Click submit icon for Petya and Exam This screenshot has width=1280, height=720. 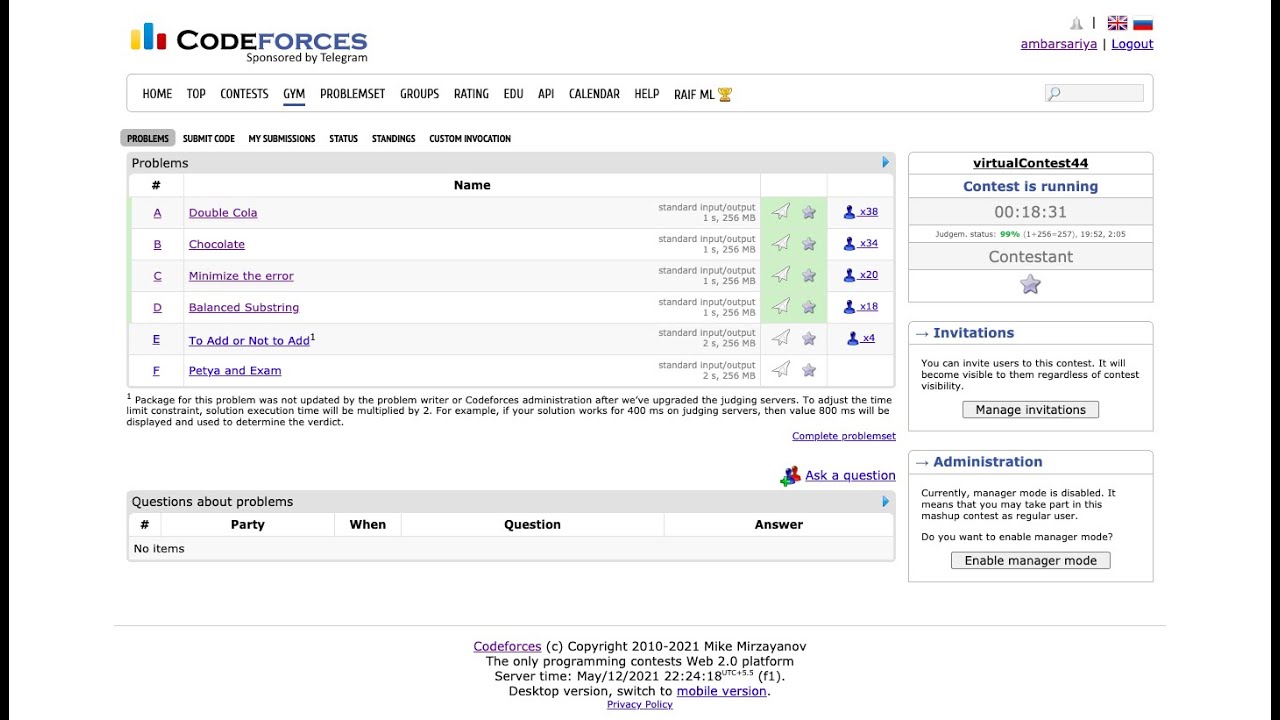tap(781, 370)
